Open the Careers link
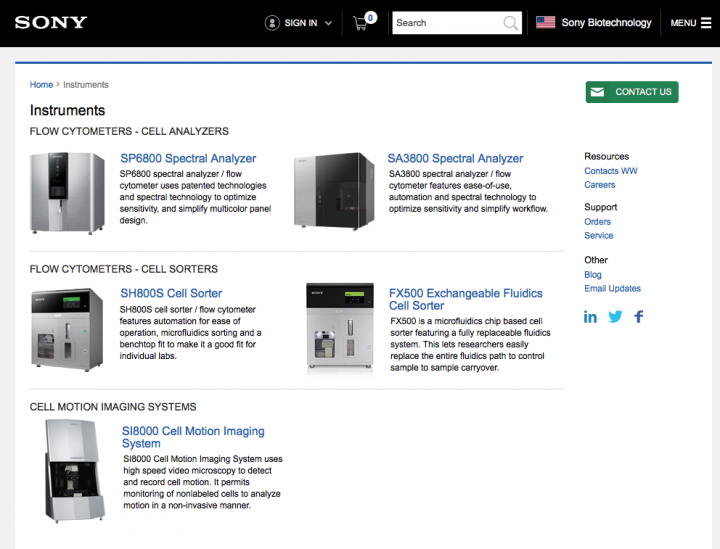720x549 pixels. point(600,185)
